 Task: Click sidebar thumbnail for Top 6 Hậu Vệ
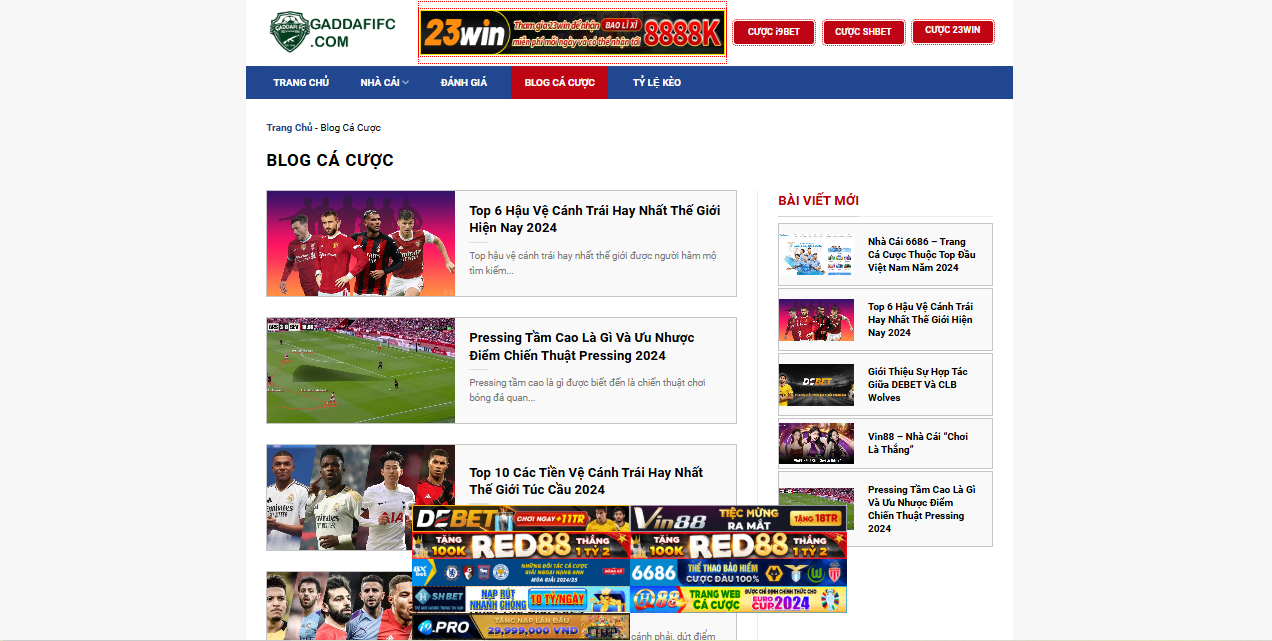click(x=816, y=319)
